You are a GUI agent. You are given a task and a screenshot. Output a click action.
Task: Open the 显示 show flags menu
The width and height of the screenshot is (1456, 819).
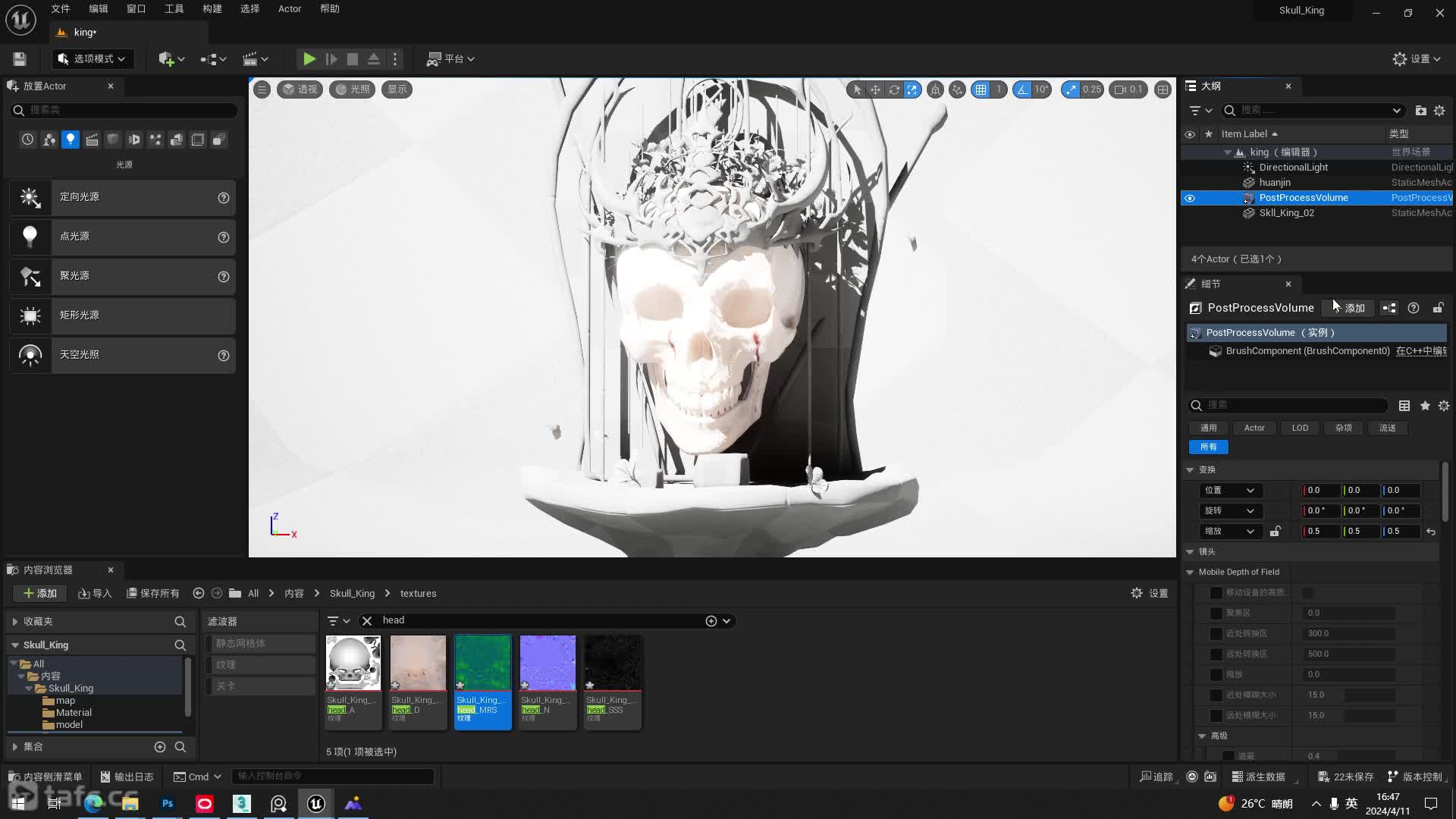click(x=397, y=89)
